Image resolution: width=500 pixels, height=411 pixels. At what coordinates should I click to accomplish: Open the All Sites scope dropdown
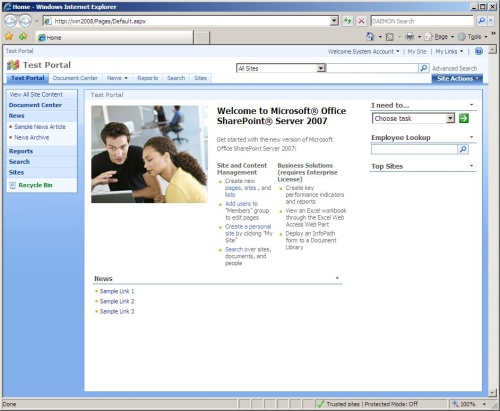click(321, 68)
